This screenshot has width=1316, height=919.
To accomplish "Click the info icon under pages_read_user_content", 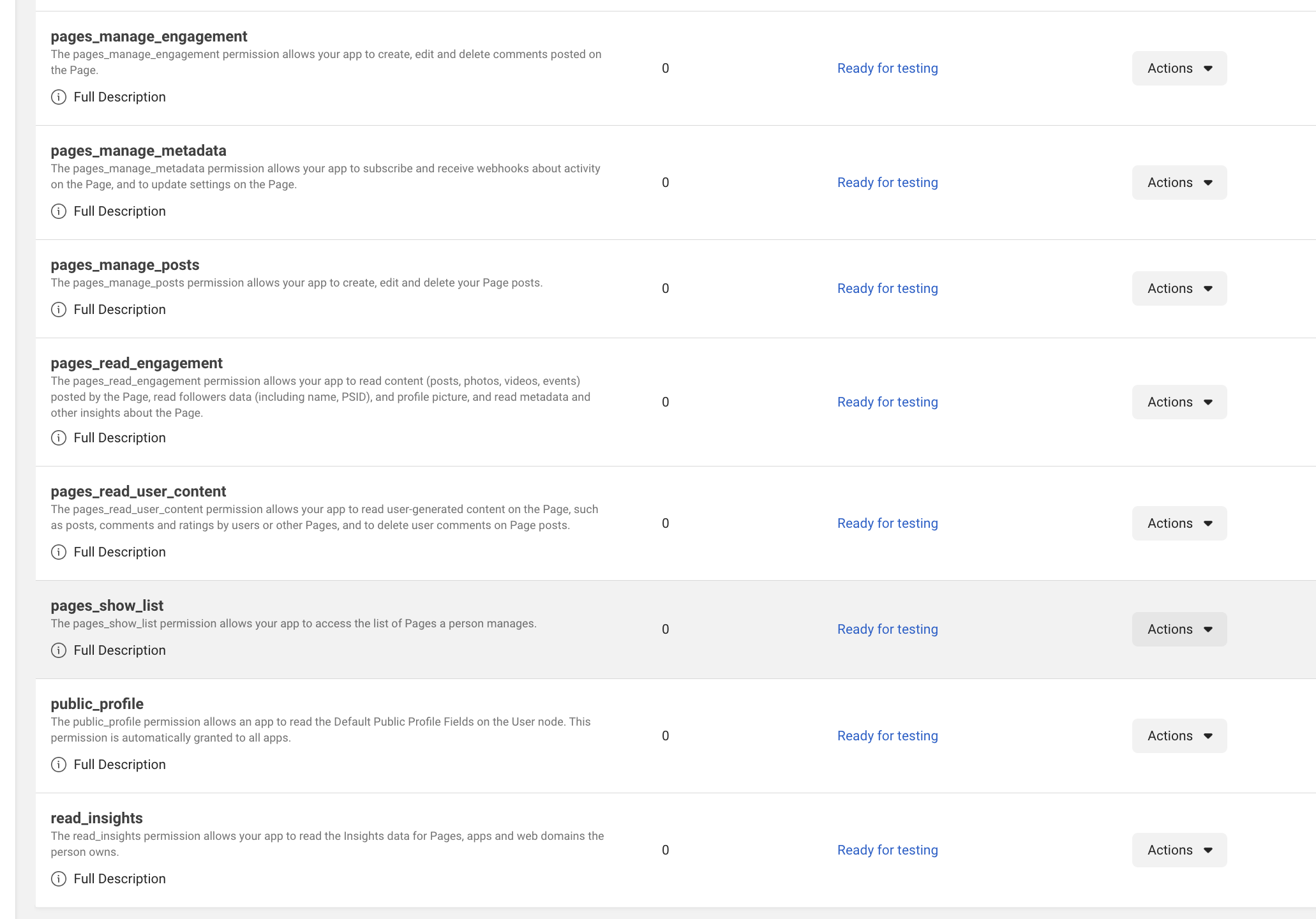I will point(59,552).
